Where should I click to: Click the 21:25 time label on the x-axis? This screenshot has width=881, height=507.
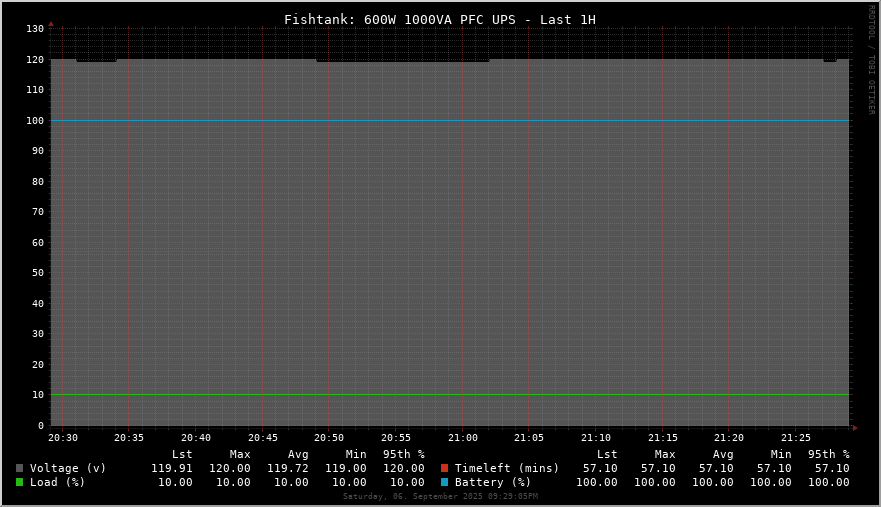796,438
